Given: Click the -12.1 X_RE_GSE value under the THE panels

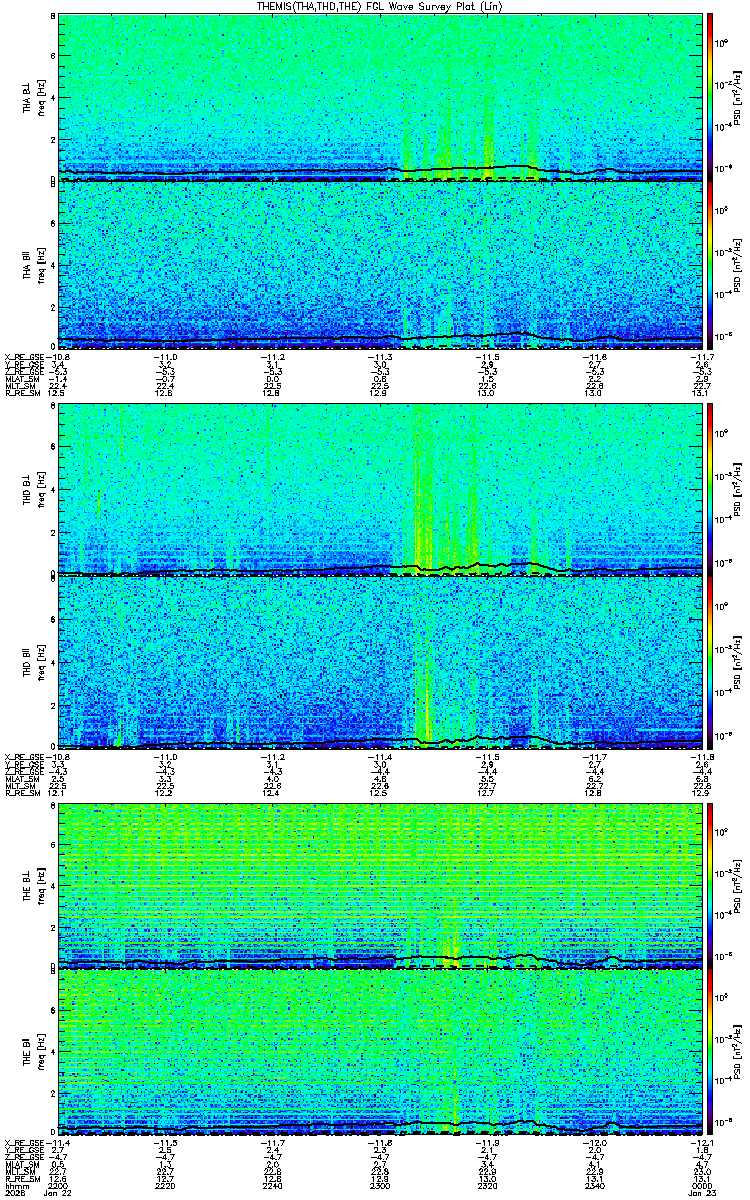Looking at the screenshot, I should point(702,1142).
